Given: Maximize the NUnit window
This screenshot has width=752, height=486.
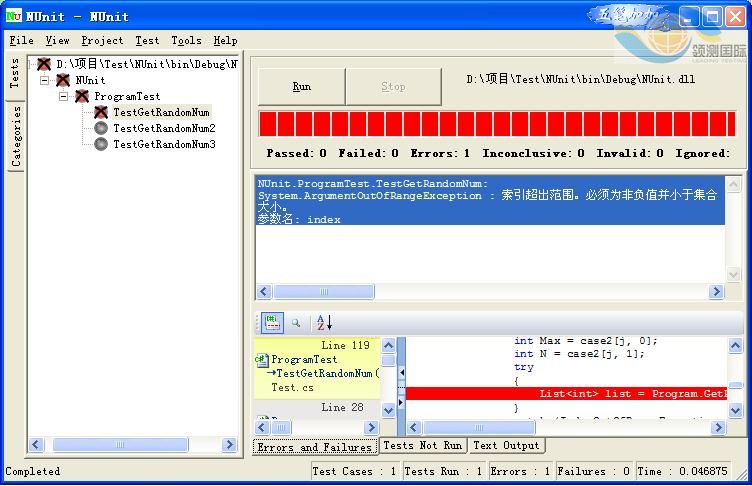Looking at the screenshot, I should (712, 17).
